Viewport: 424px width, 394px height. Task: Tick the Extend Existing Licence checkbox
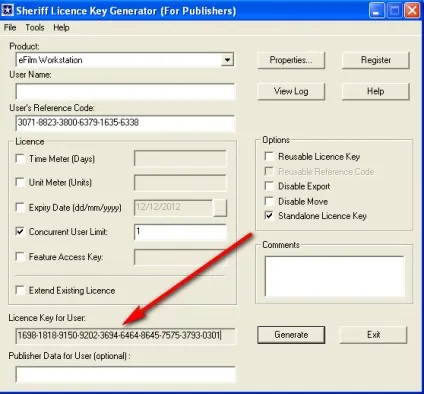(20, 290)
